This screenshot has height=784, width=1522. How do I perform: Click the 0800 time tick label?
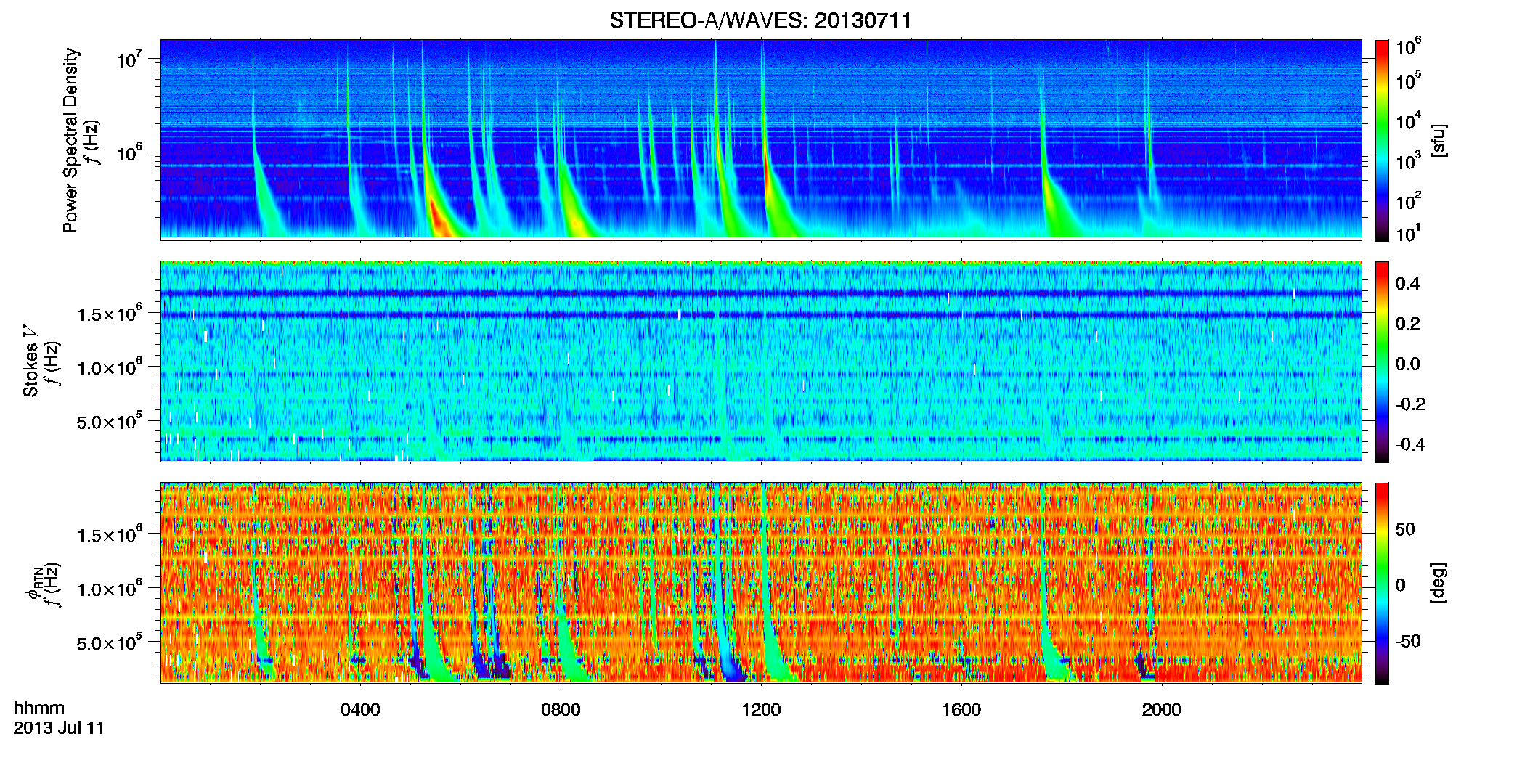click(x=561, y=709)
